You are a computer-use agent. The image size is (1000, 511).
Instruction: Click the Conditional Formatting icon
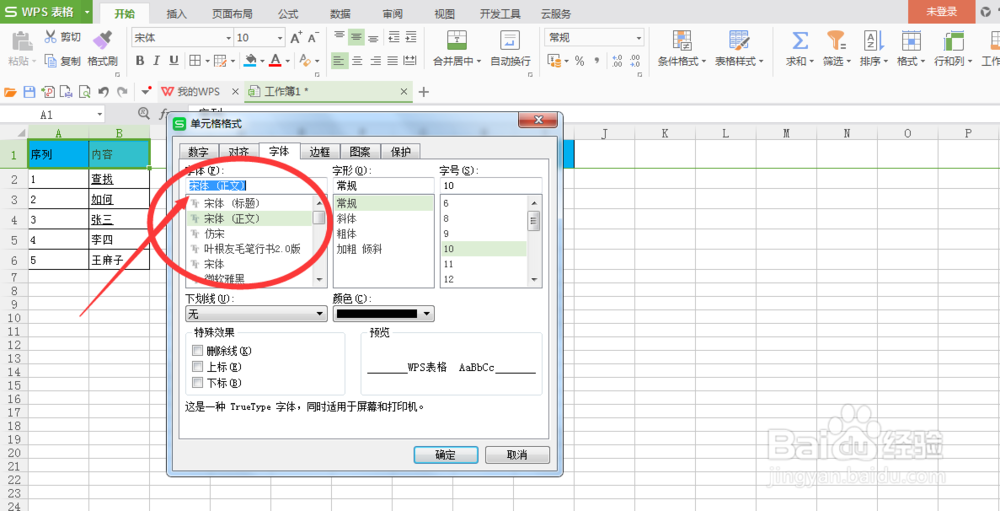pos(682,40)
